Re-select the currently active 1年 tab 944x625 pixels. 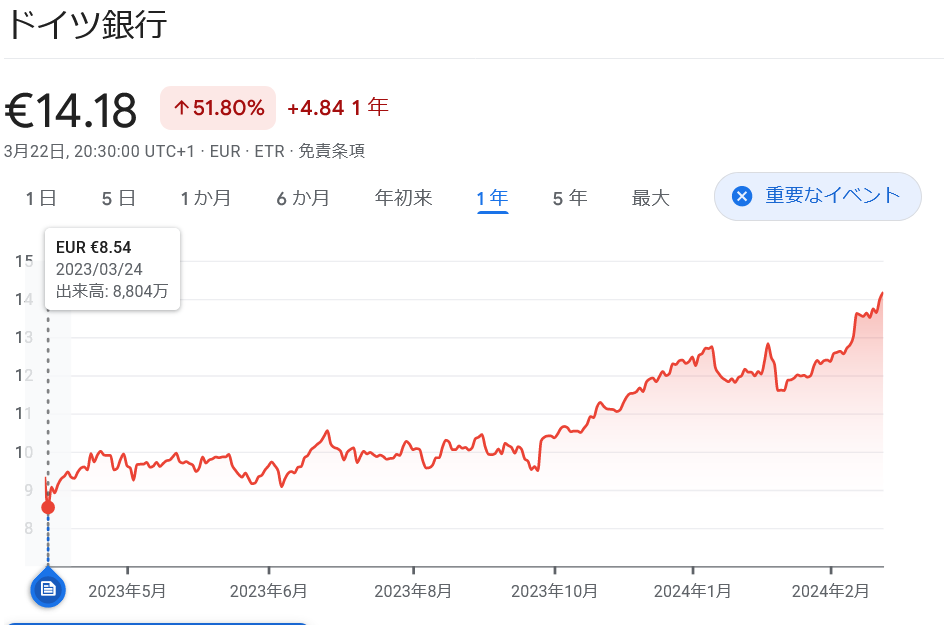point(491,198)
